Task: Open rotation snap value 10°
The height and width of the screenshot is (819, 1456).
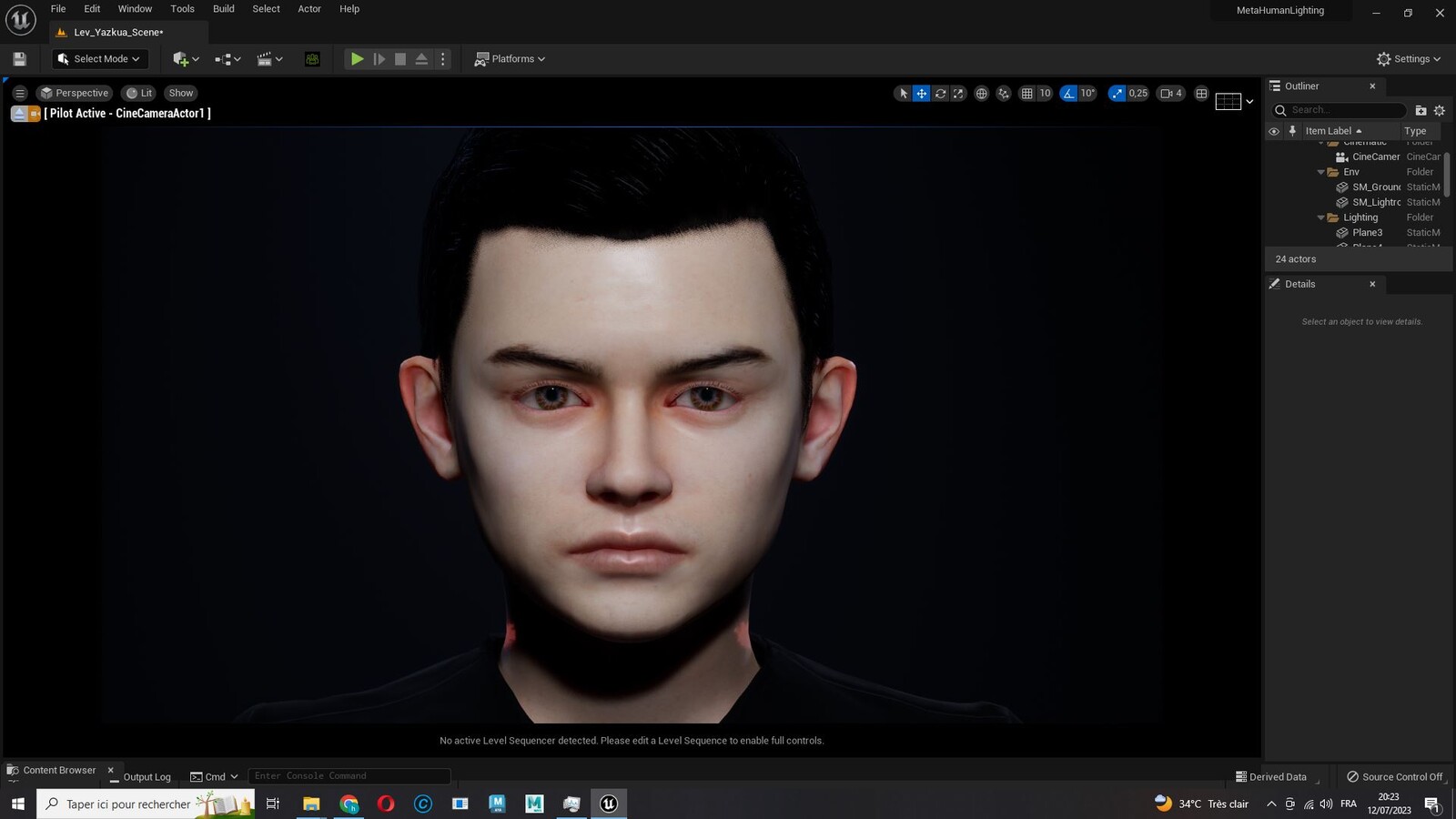Action: [1087, 93]
